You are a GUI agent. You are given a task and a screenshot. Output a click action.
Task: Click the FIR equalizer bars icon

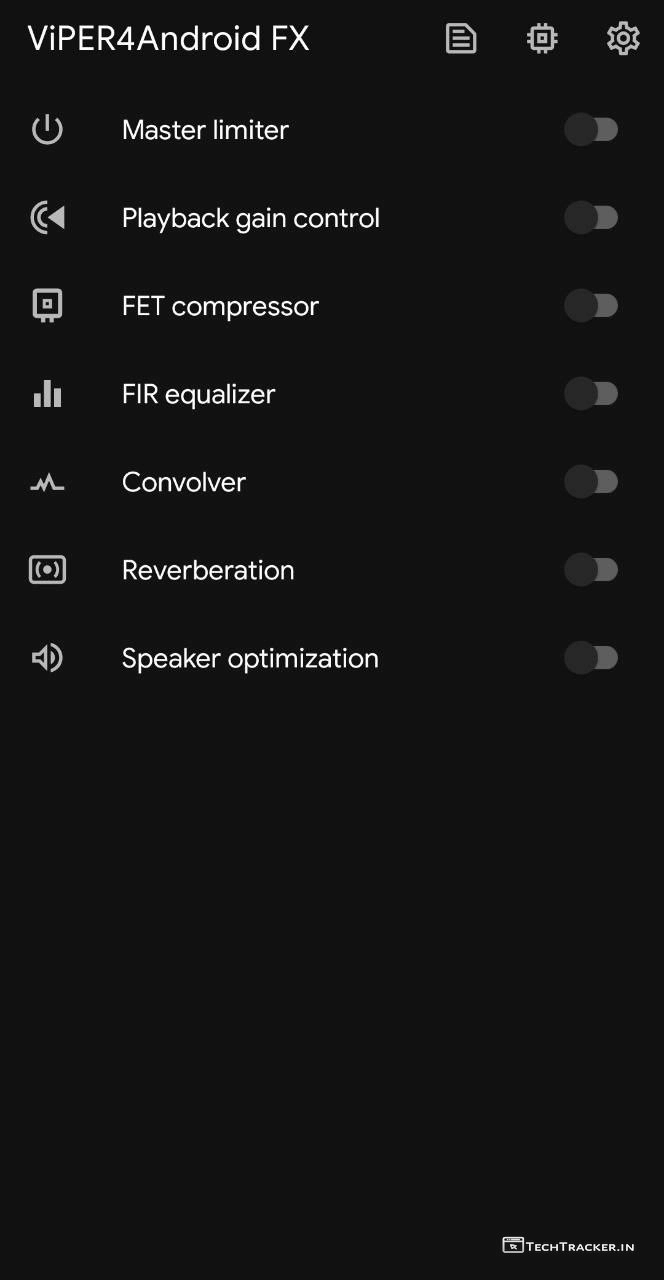point(47,394)
